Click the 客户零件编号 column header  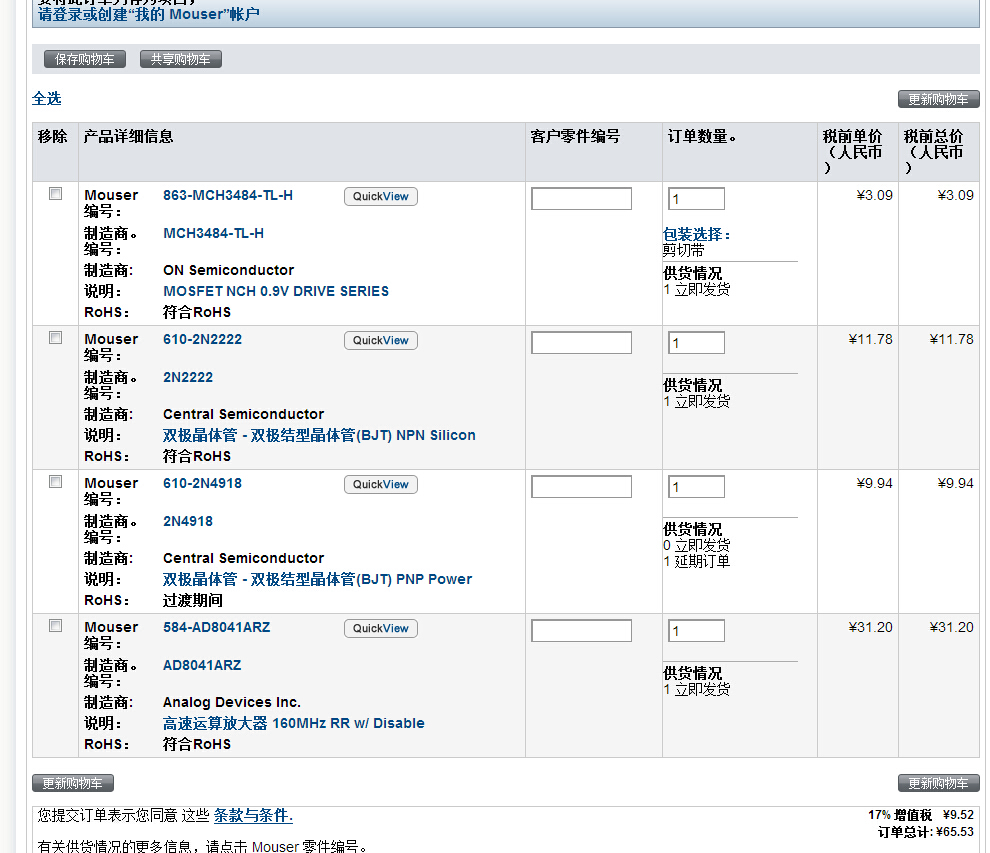[x=575, y=136]
